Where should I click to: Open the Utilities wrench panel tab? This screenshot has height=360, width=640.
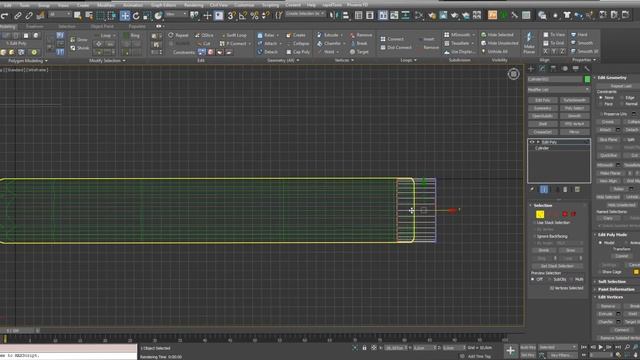[x=587, y=69]
